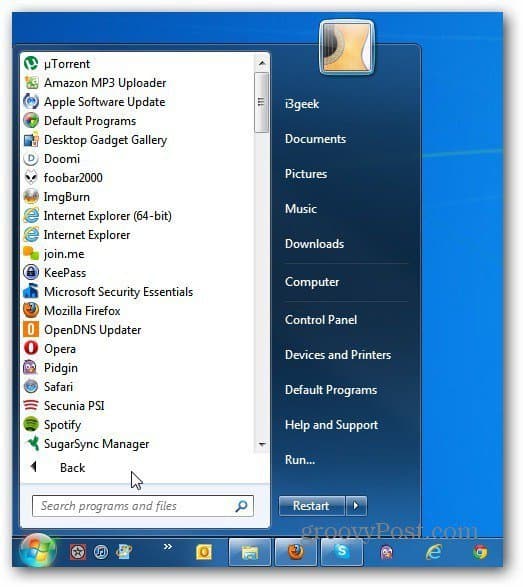Click the programs list scrollbar thumb
This screenshot has height=587, width=523.
click(x=261, y=102)
